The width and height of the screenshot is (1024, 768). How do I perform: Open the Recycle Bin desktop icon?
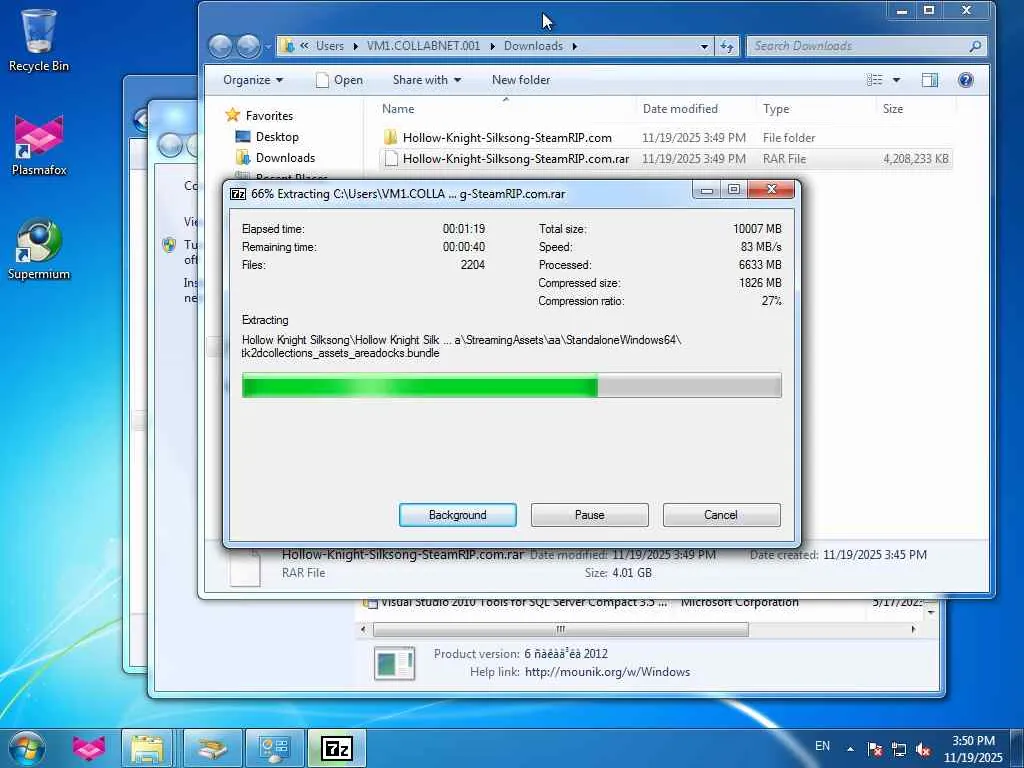point(39,40)
